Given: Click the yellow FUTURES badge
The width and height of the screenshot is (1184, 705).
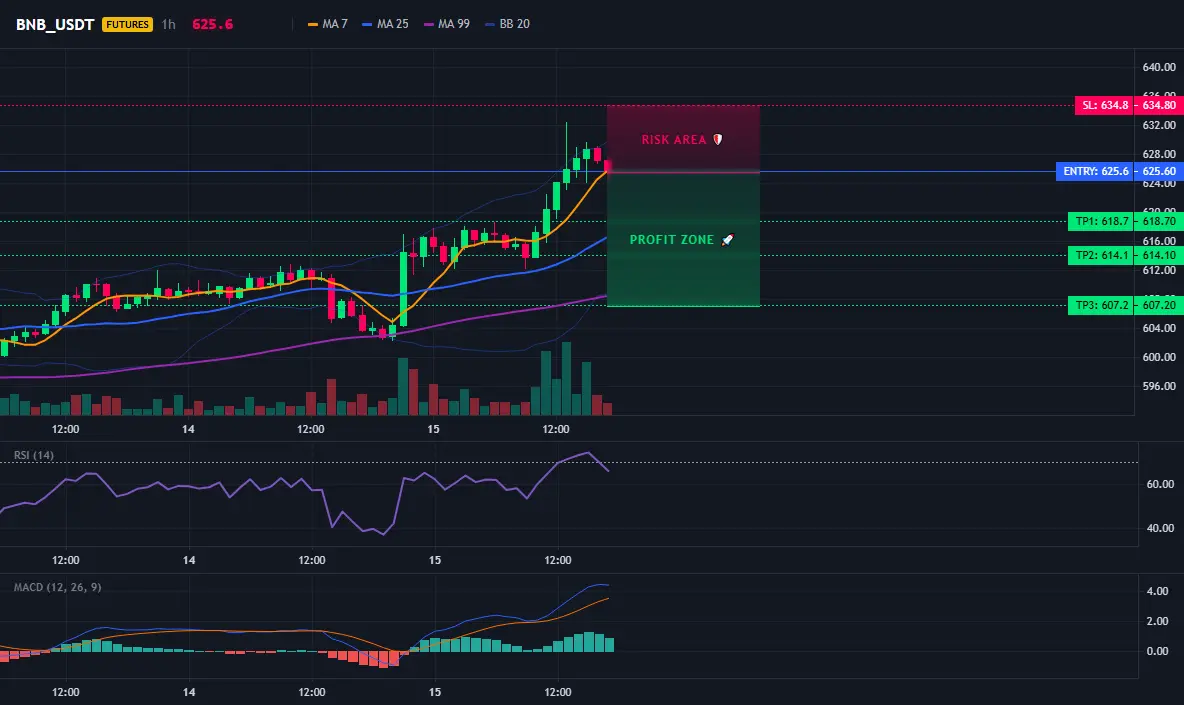Looking at the screenshot, I should [128, 24].
